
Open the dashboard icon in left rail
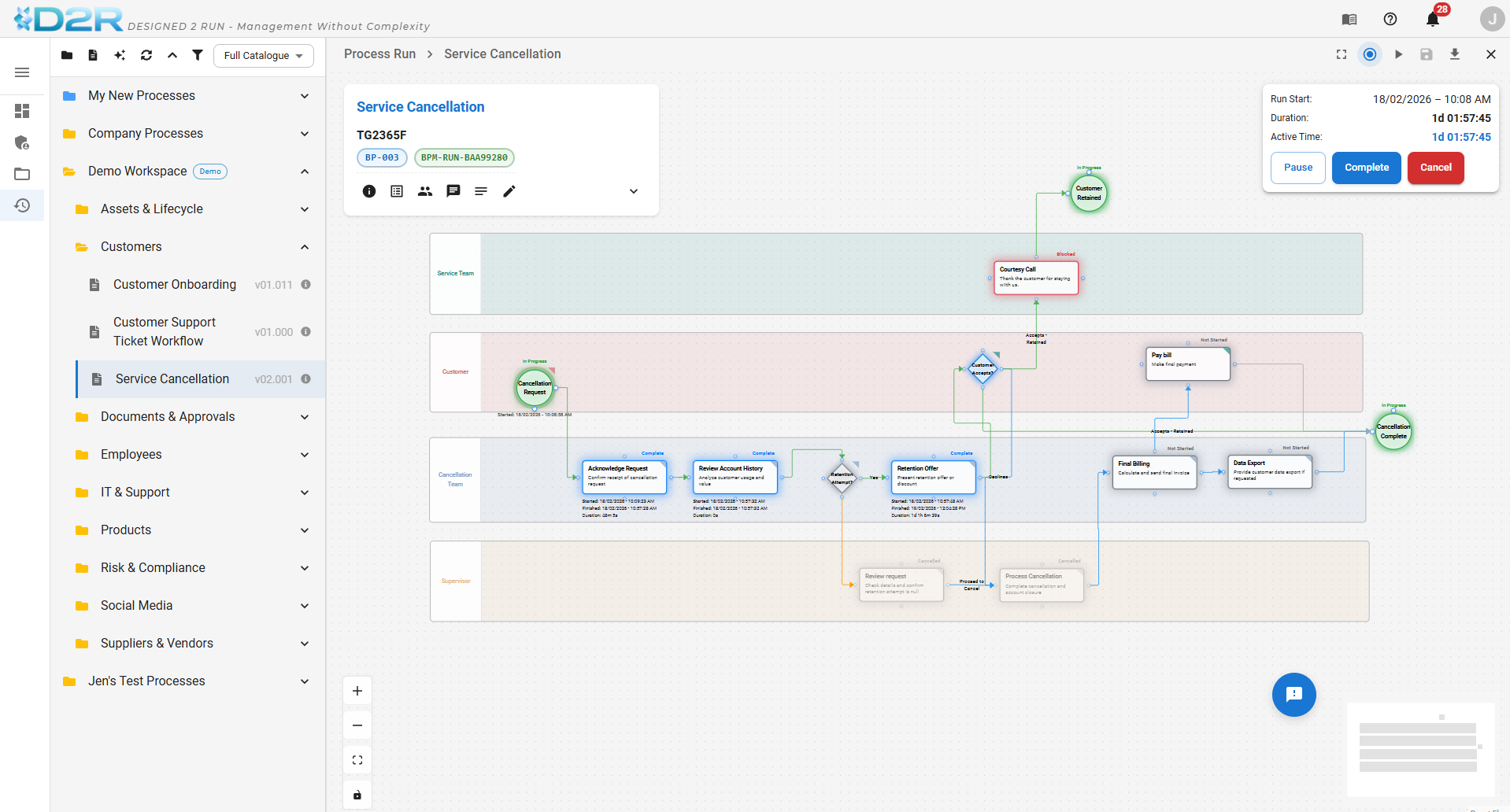[22, 111]
